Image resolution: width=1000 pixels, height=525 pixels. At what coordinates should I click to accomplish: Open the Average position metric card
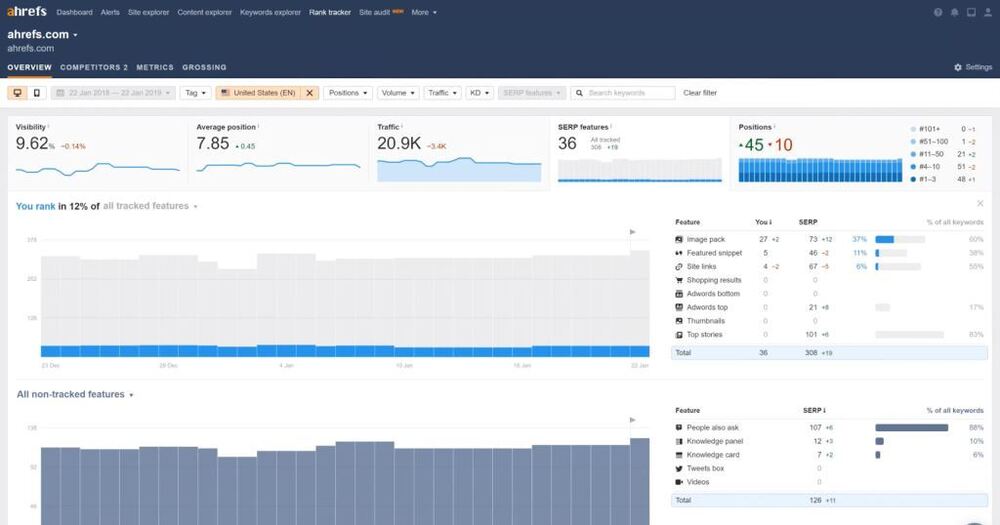click(x=278, y=152)
